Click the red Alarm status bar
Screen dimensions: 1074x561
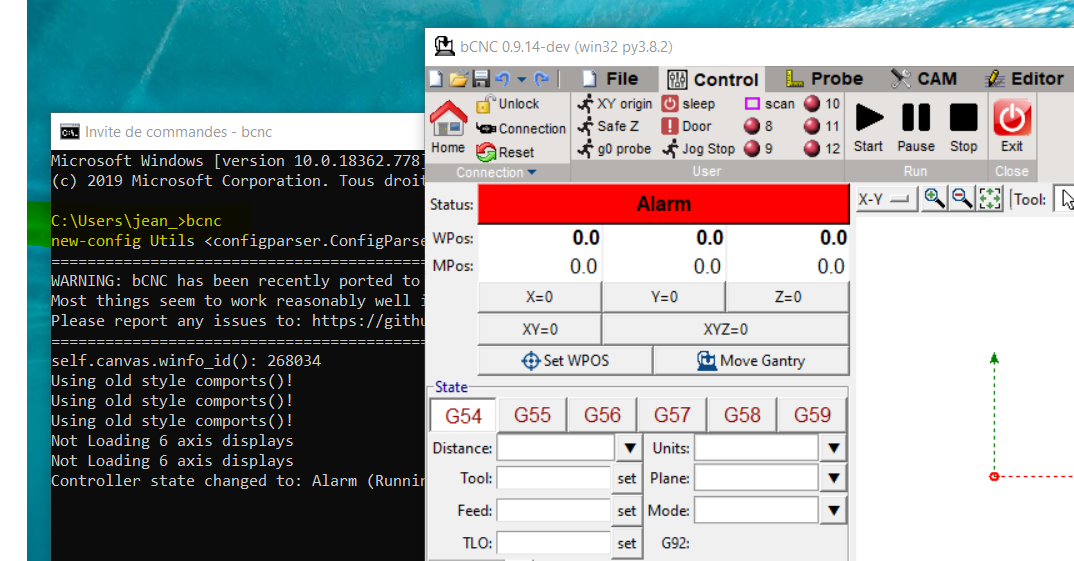pos(664,204)
